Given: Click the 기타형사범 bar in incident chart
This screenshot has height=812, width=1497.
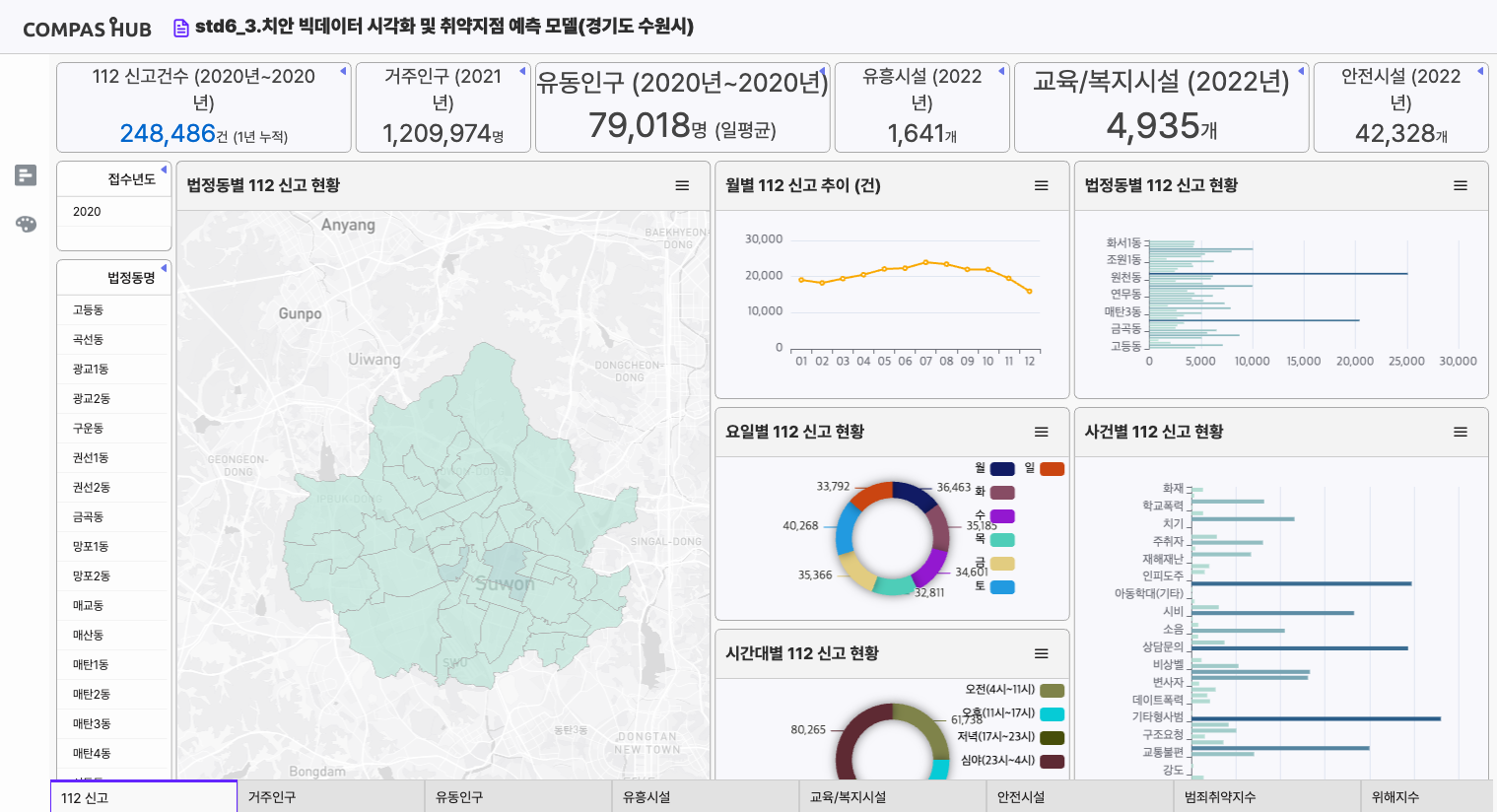Looking at the screenshot, I should [1317, 718].
